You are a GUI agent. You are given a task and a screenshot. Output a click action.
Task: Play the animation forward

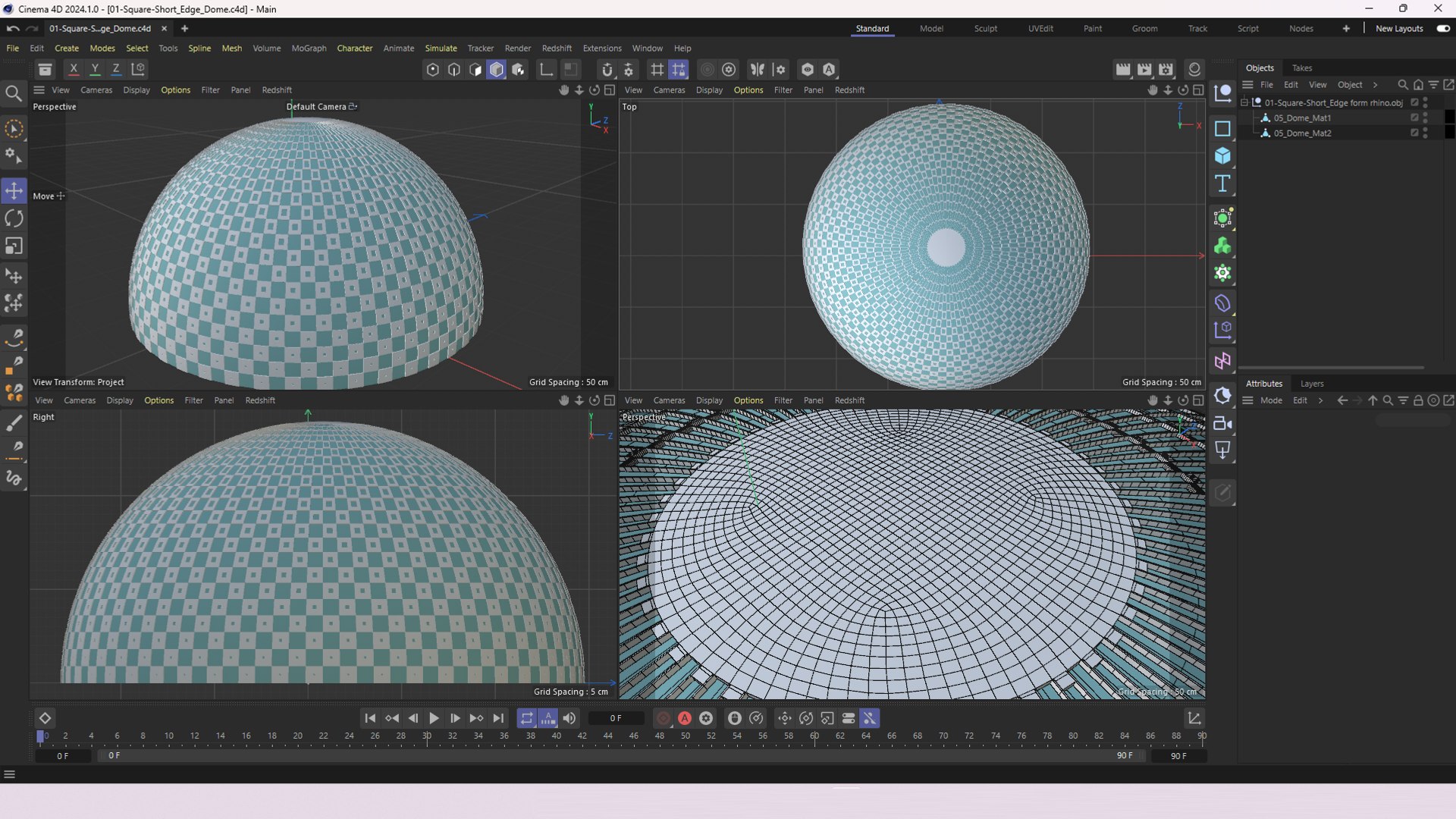coord(434,718)
